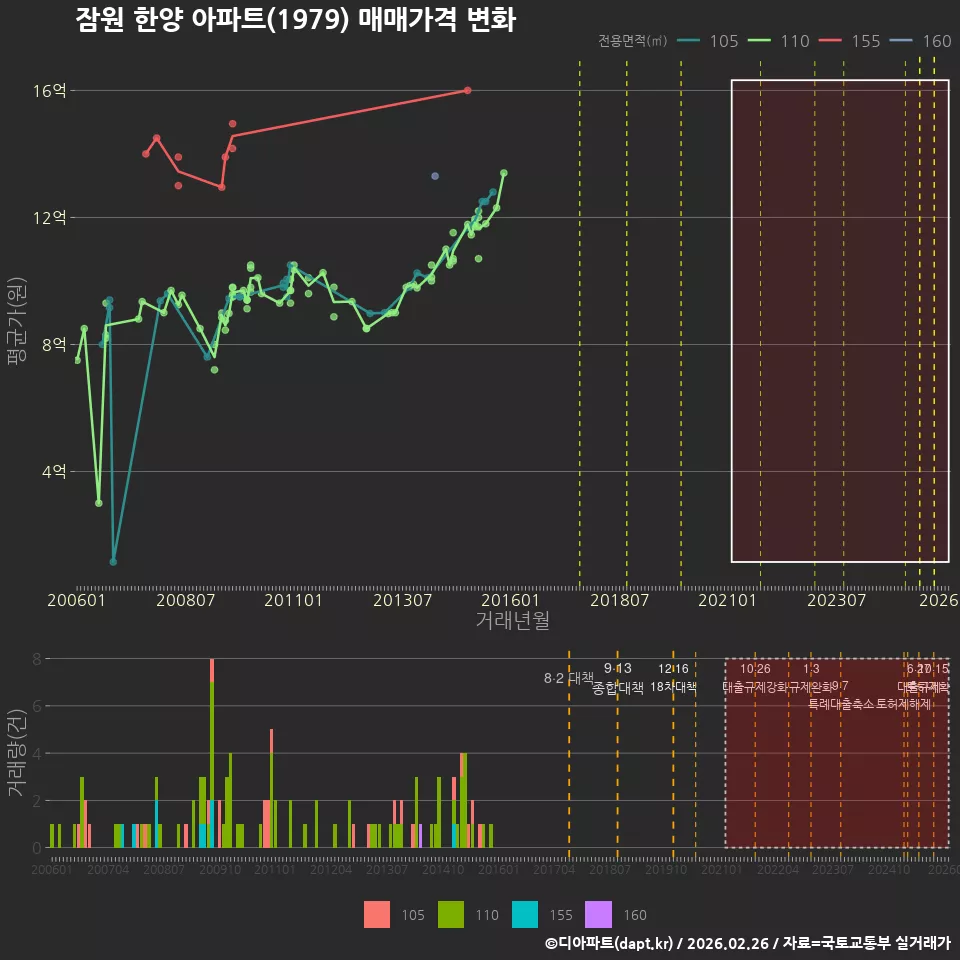The width and height of the screenshot is (960, 960).
Task: Click the tallest volume bar reaching 8
Action: (x=212, y=753)
